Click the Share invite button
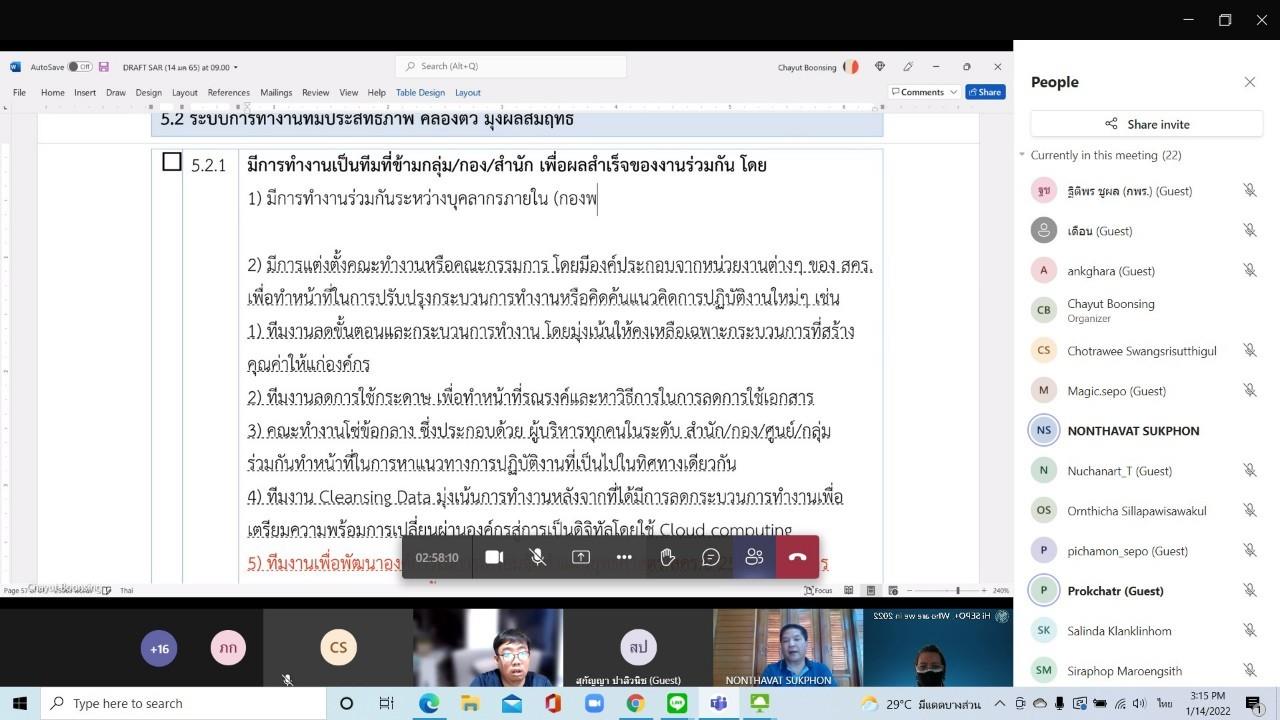 [1147, 124]
